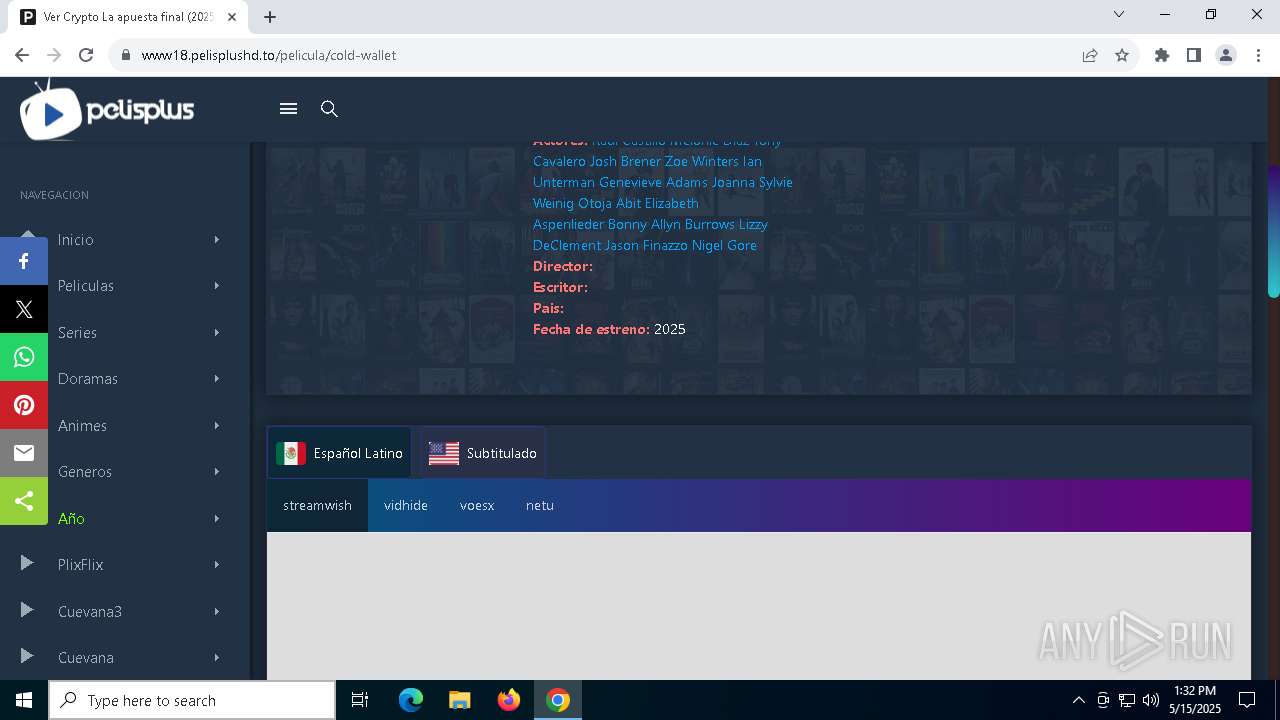Click the search magnifier icon
Image resolution: width=1280 pixels, height=720 pixels.
click(x=329, y=109)
